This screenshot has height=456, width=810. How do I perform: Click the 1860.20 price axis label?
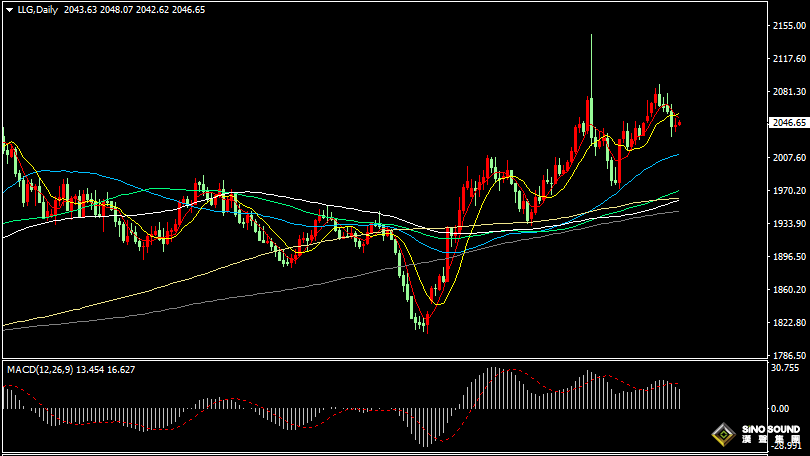click(x=789, y=290)
